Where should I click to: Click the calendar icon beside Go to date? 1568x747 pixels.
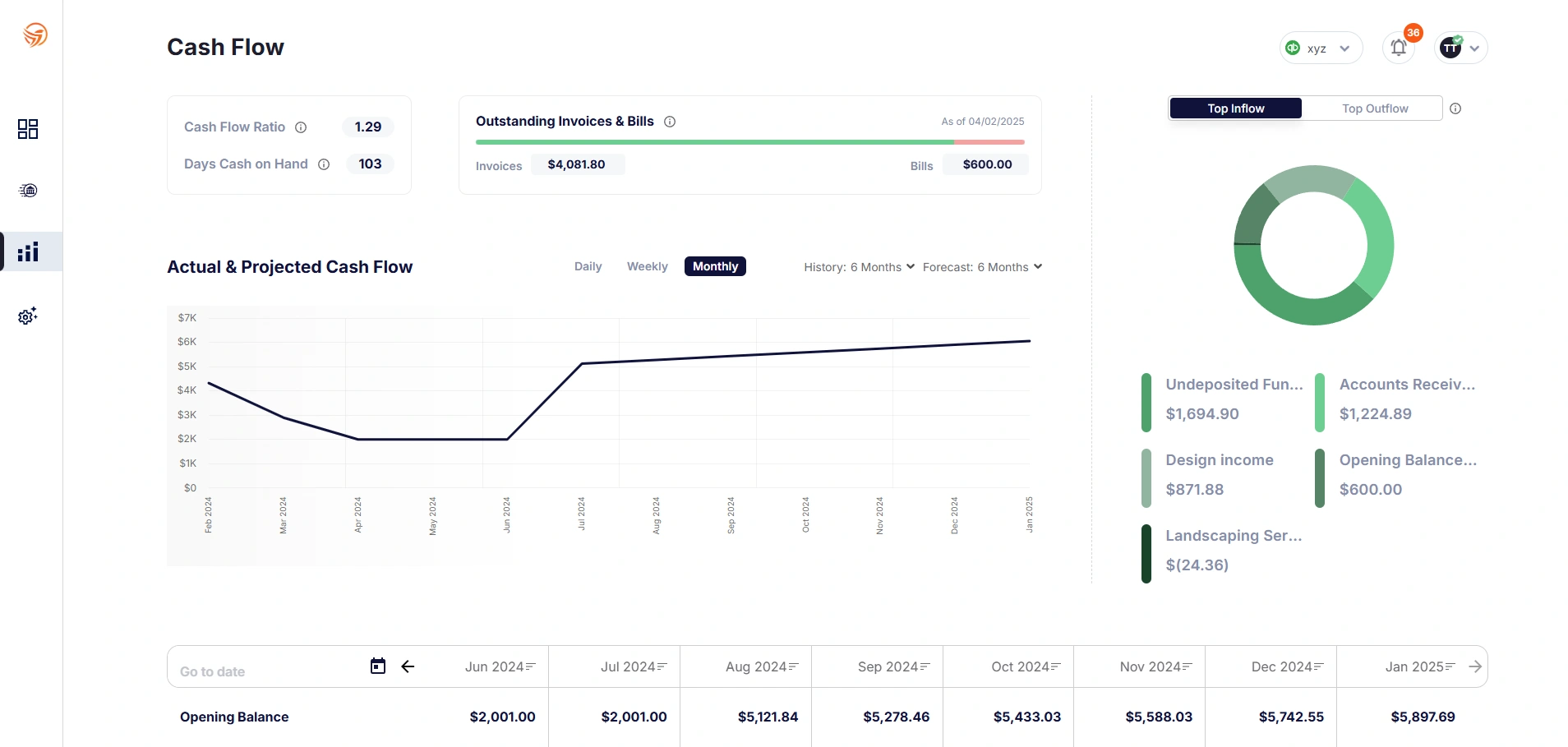point(378,666)
